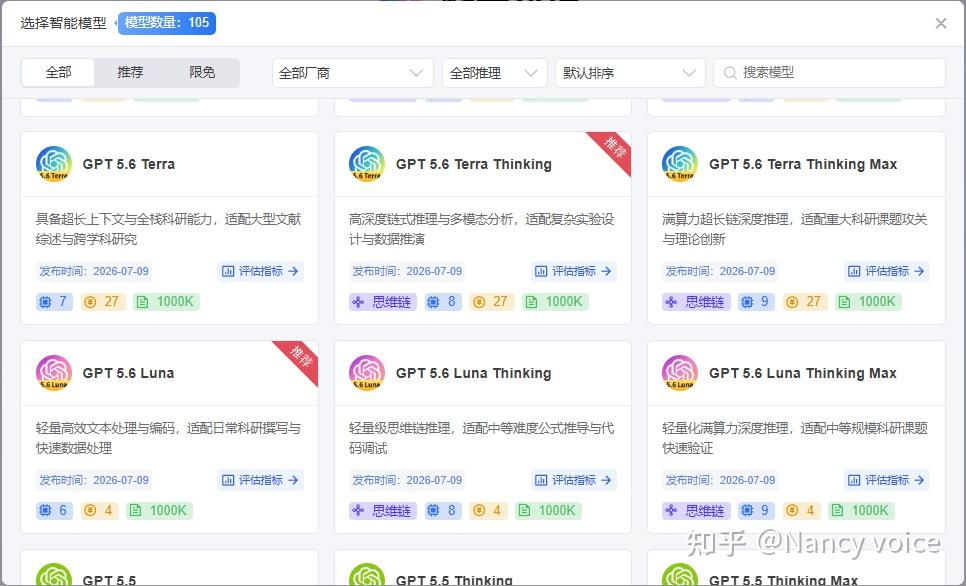Open 评估指标 for GPT 5.6 Terra
The width and height of the screenshot is (966, 586).
(260, 271)
